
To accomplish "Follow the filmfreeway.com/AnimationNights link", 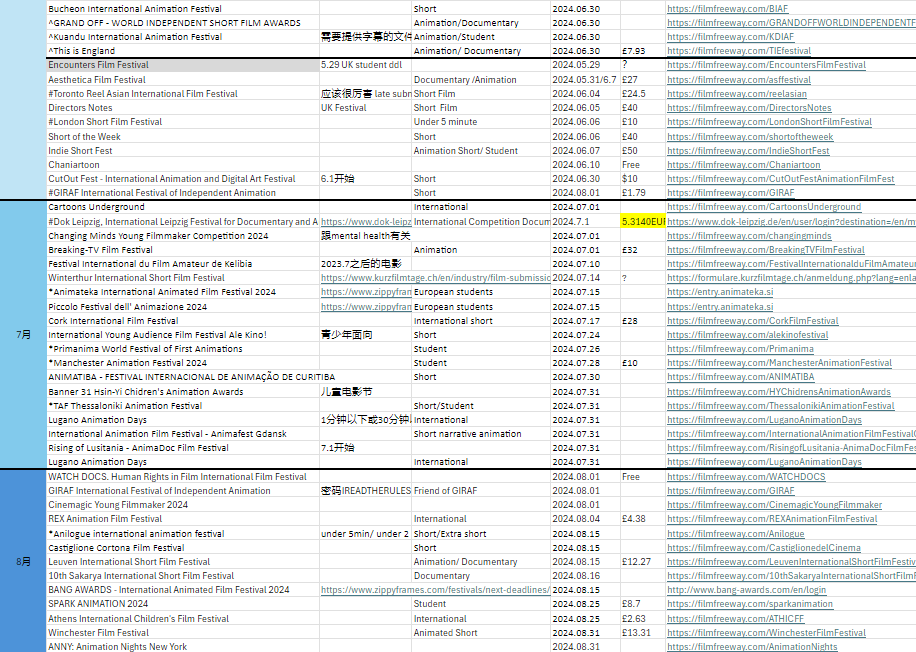I will [752, 647].
